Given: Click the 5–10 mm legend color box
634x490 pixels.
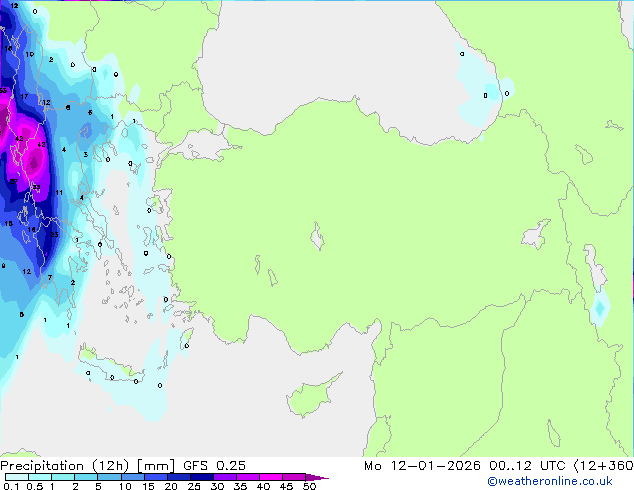Looking at the screenshot, I should pos(109,477).
